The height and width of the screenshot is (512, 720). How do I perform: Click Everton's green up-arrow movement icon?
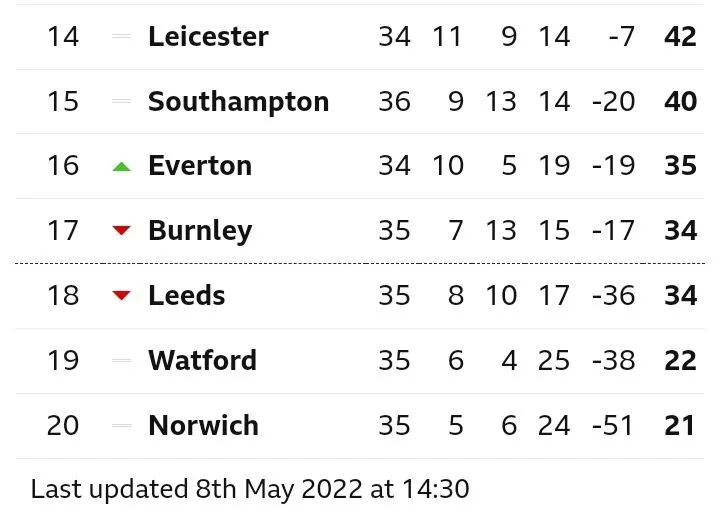(x=122, y=166)
